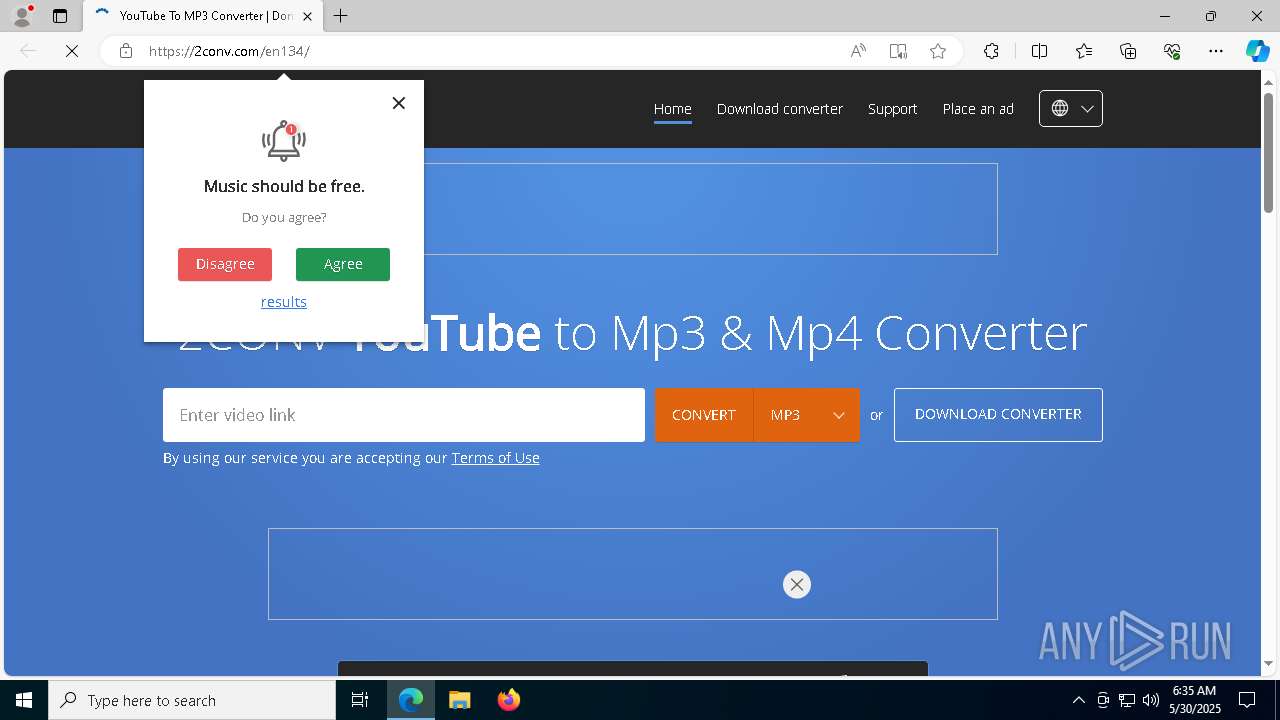Click the address bar URL
The height and width of the screenshot is (720, 1280).
(x=229, y=51)
